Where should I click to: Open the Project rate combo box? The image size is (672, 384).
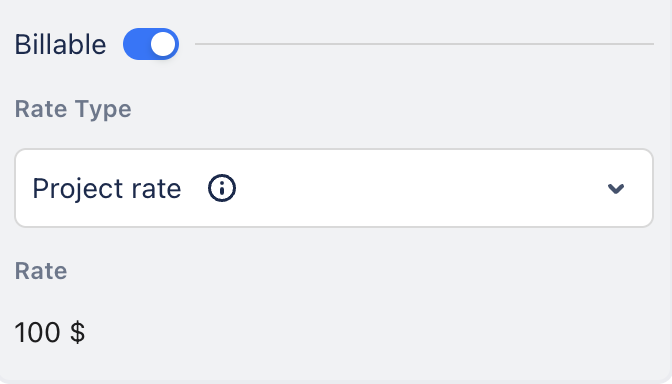click(334, 188)
